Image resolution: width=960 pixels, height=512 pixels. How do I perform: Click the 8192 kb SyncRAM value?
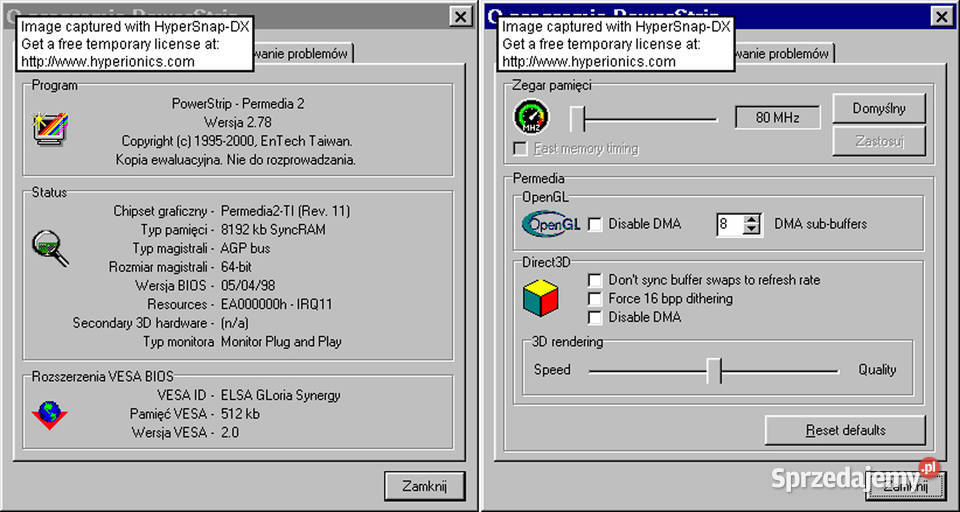pyautogui.click(x=273, y=230)
